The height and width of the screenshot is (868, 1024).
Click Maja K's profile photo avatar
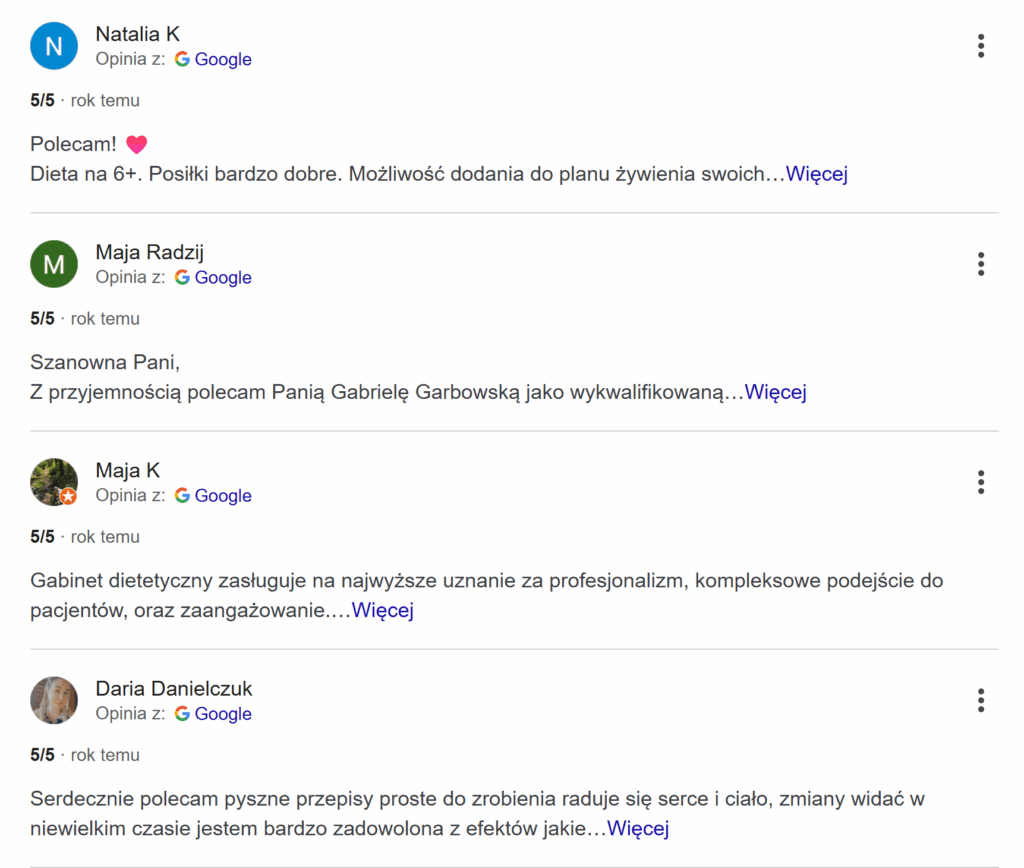(54, 482)
